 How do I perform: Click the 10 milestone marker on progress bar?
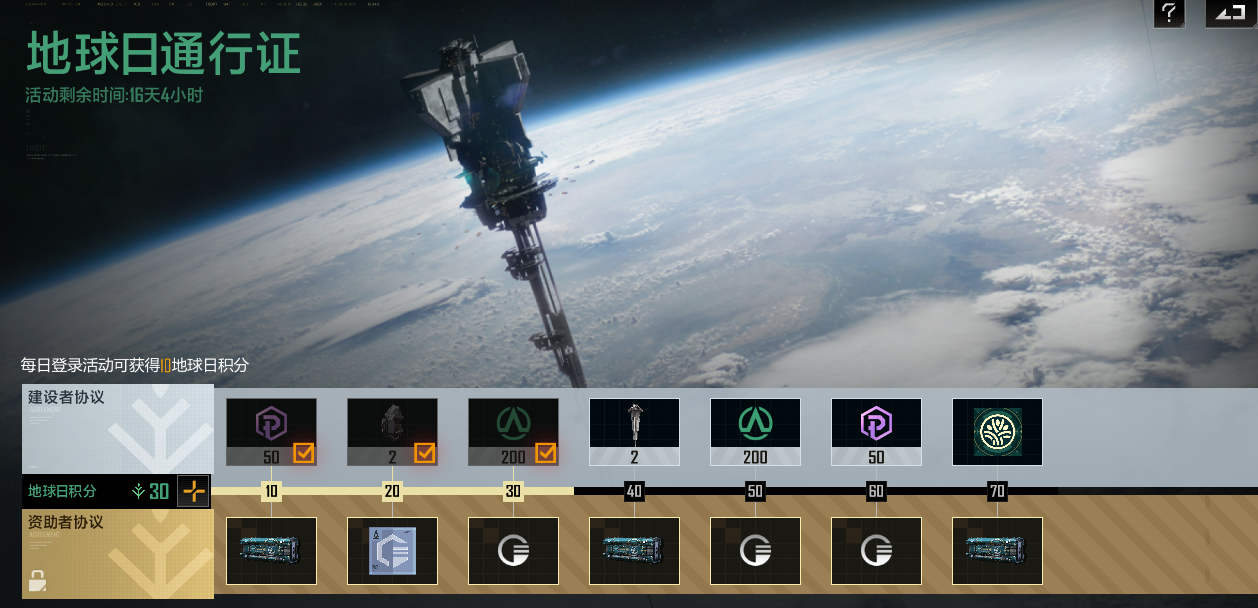pyautogui.click(x=272, y=491)
